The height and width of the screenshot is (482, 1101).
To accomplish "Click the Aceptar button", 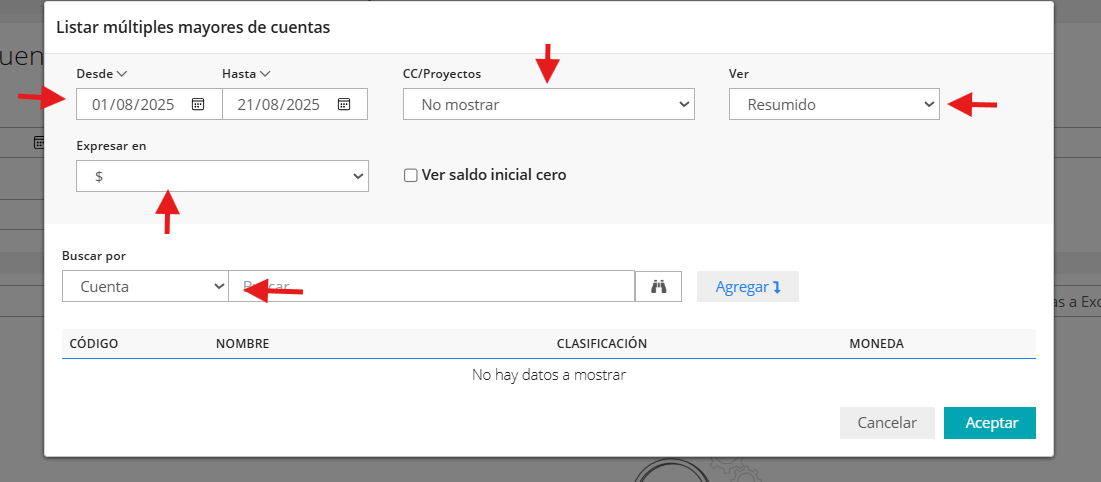I will point(989,422).
